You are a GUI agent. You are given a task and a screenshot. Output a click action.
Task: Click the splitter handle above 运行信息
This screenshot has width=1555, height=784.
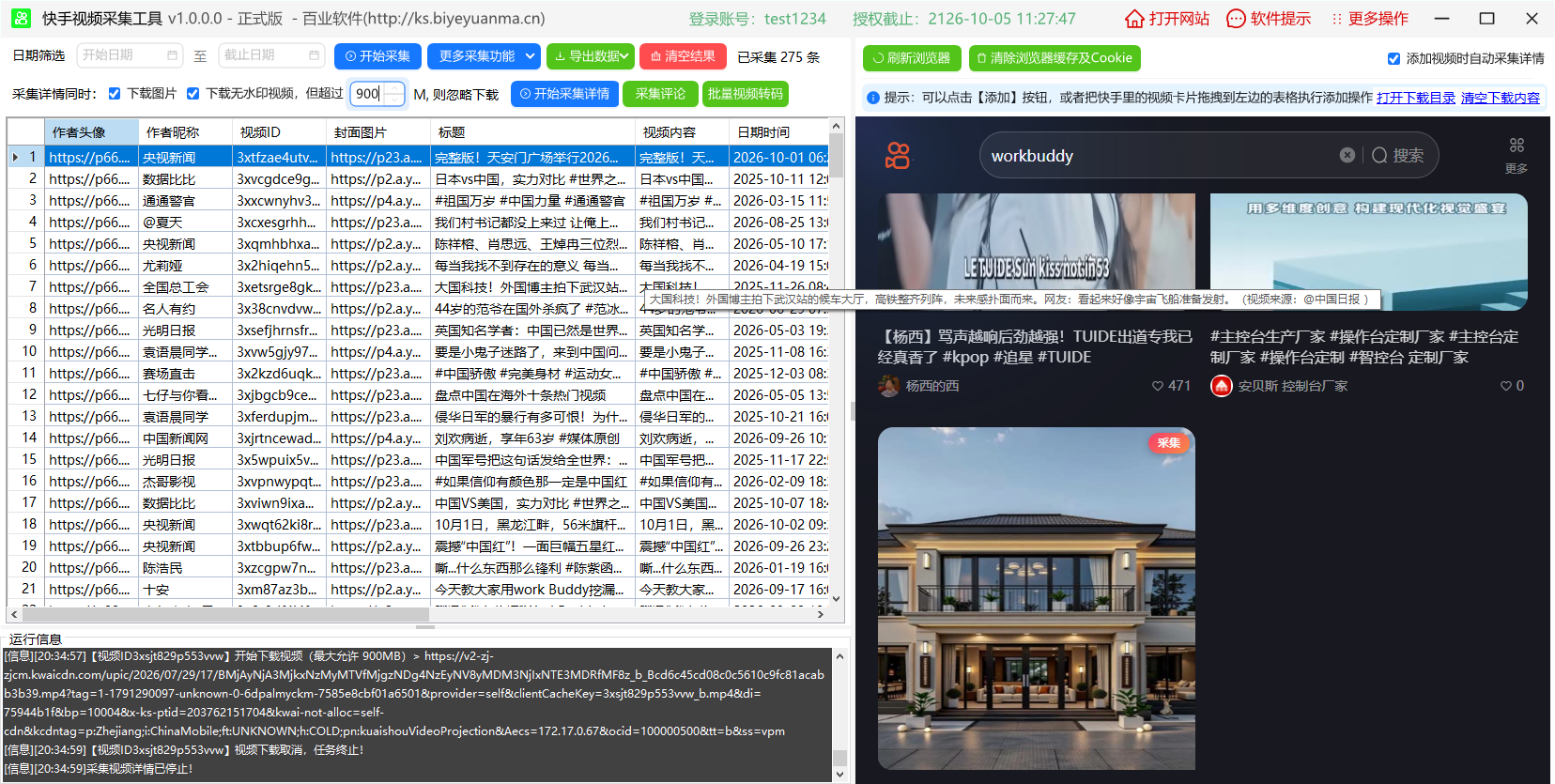[425, 626]
